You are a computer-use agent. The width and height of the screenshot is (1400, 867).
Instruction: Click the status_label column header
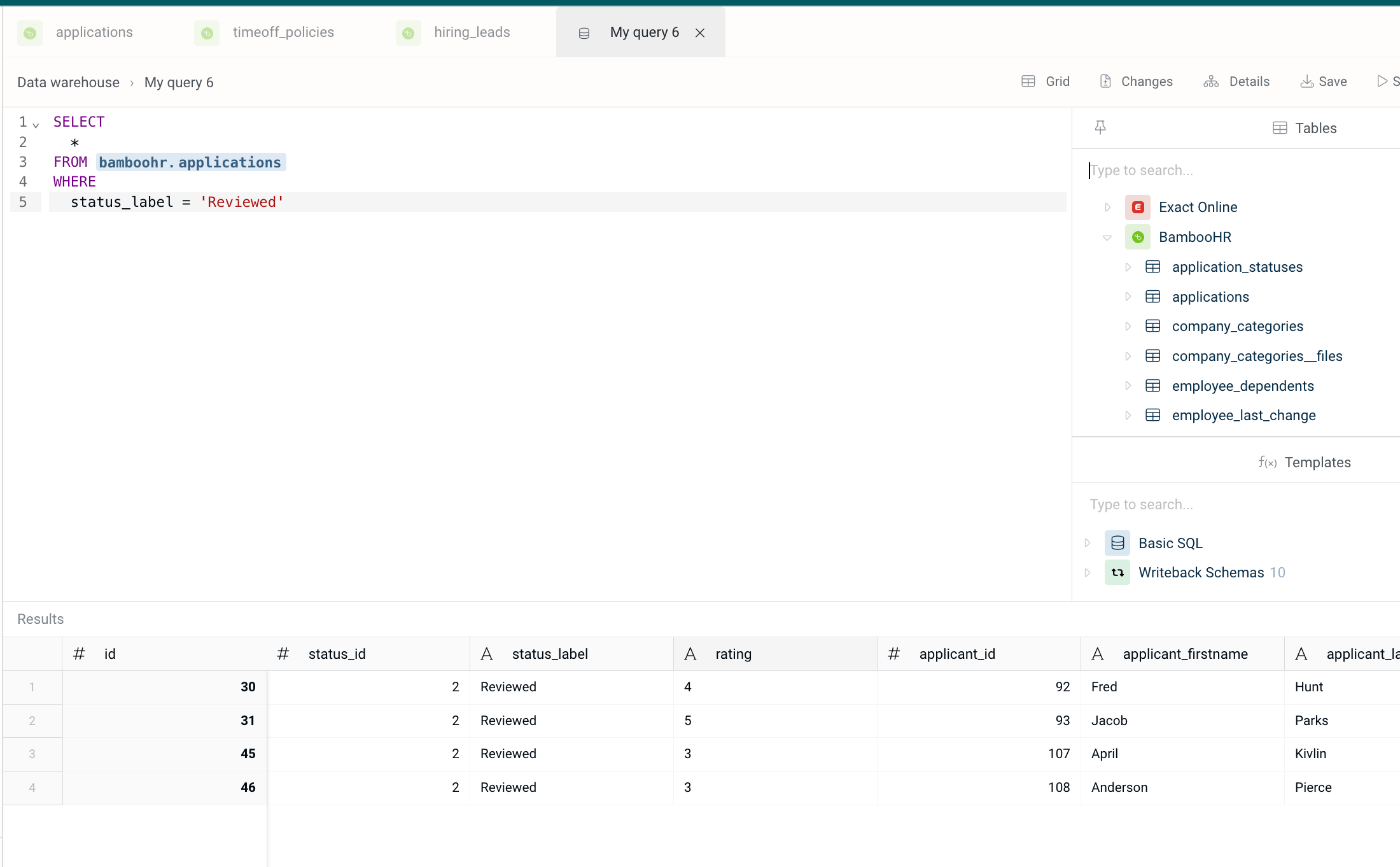click(x=571, y=654)
